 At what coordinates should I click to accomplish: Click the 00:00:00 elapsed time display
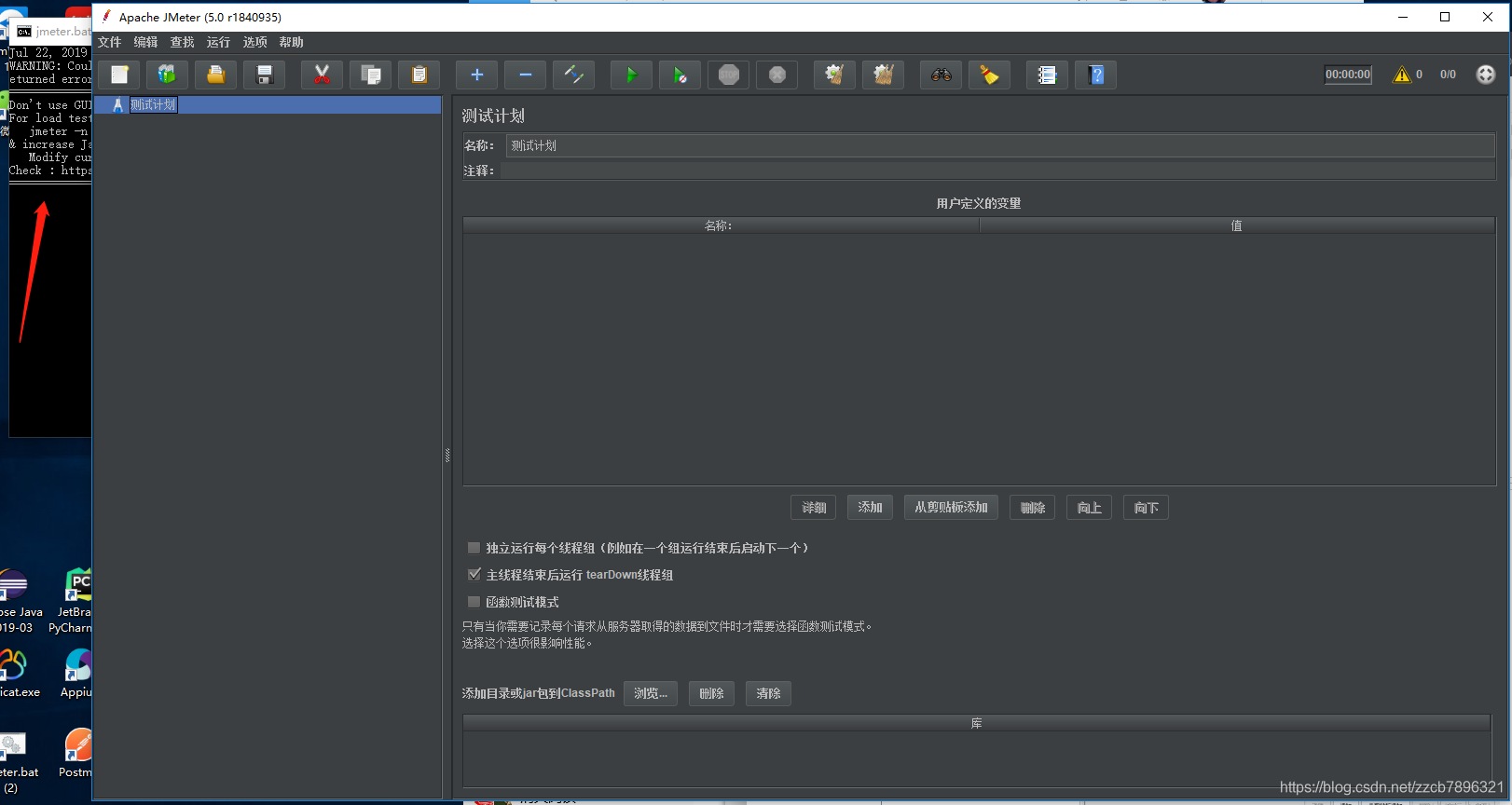tap(1348, 75)
